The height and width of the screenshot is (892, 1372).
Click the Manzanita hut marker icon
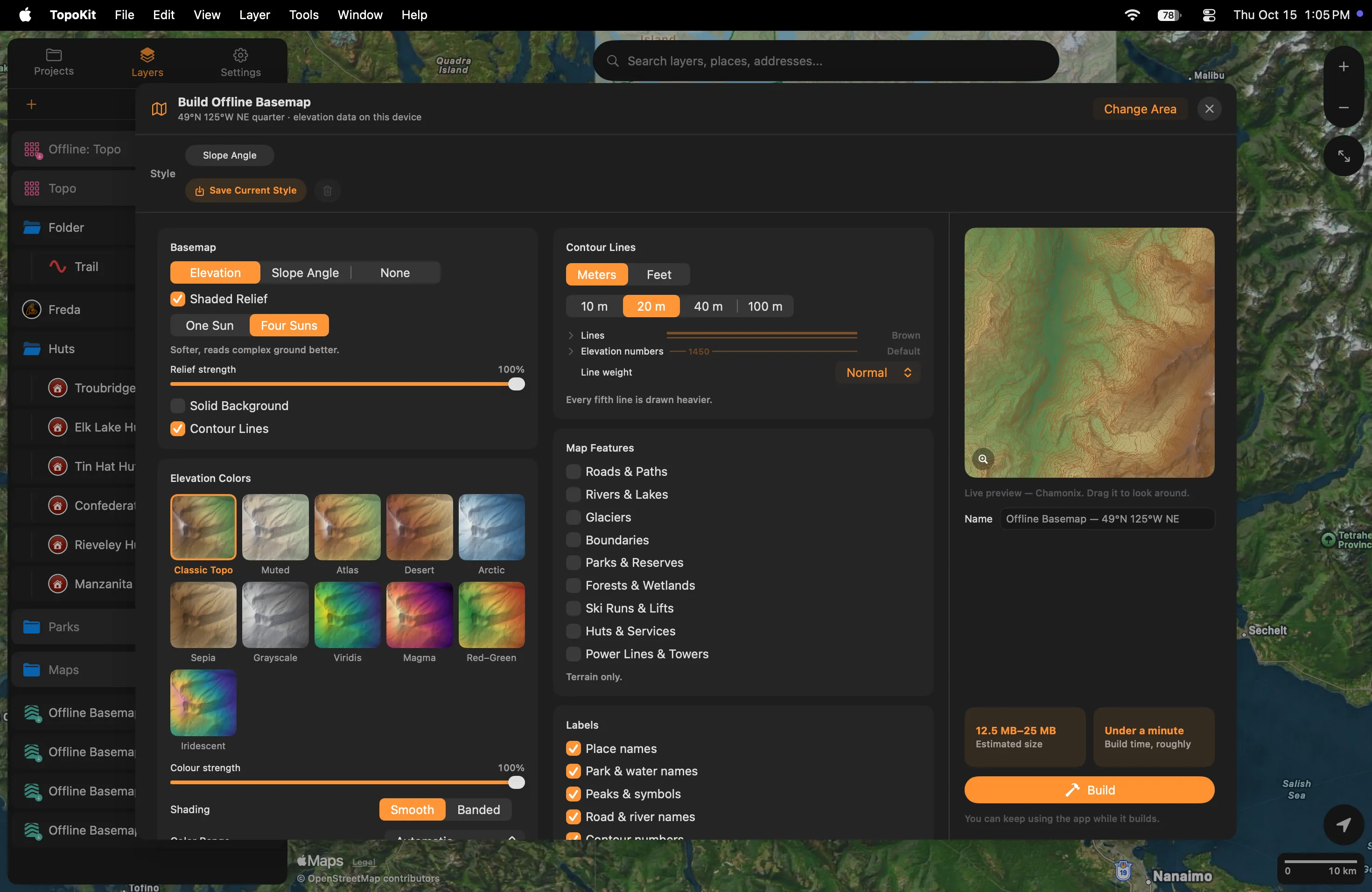[x=58, y=584]
